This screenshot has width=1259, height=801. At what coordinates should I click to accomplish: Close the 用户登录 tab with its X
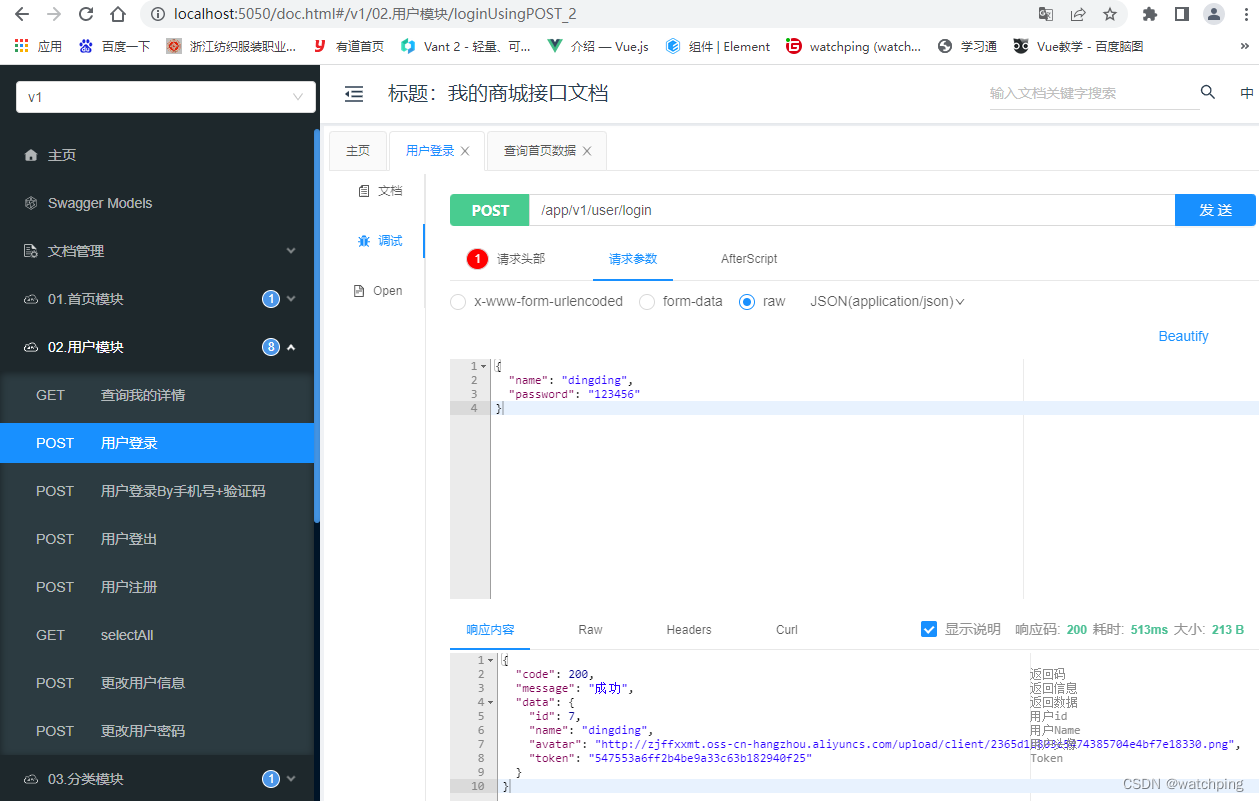[464, 151]
